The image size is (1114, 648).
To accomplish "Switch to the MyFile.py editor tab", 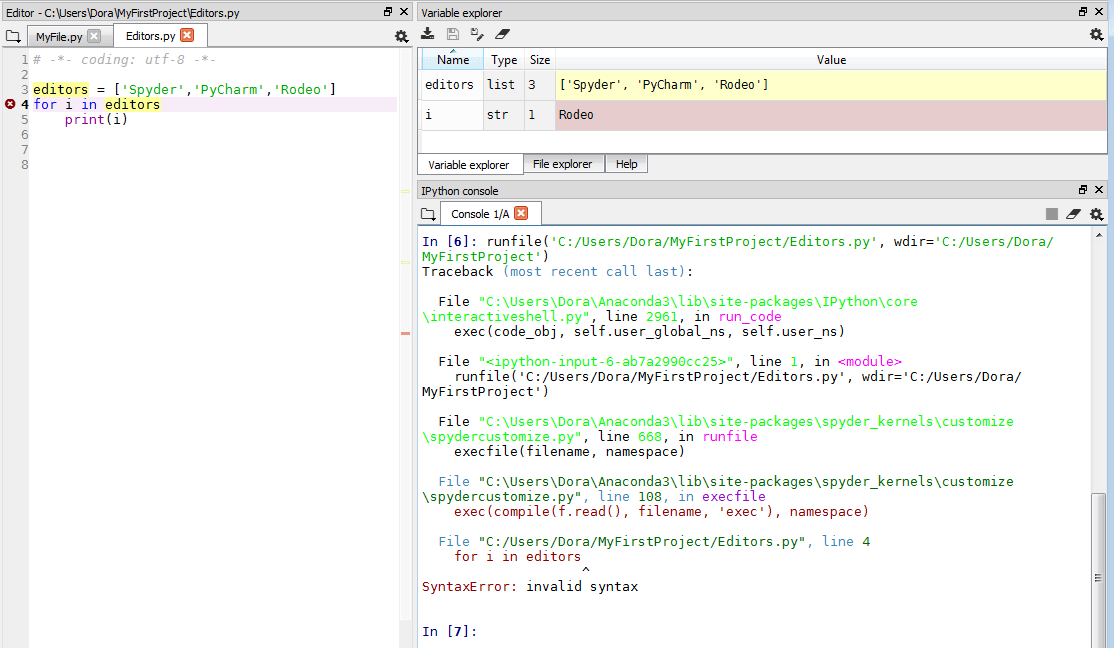I will click(x=56, y=36).
